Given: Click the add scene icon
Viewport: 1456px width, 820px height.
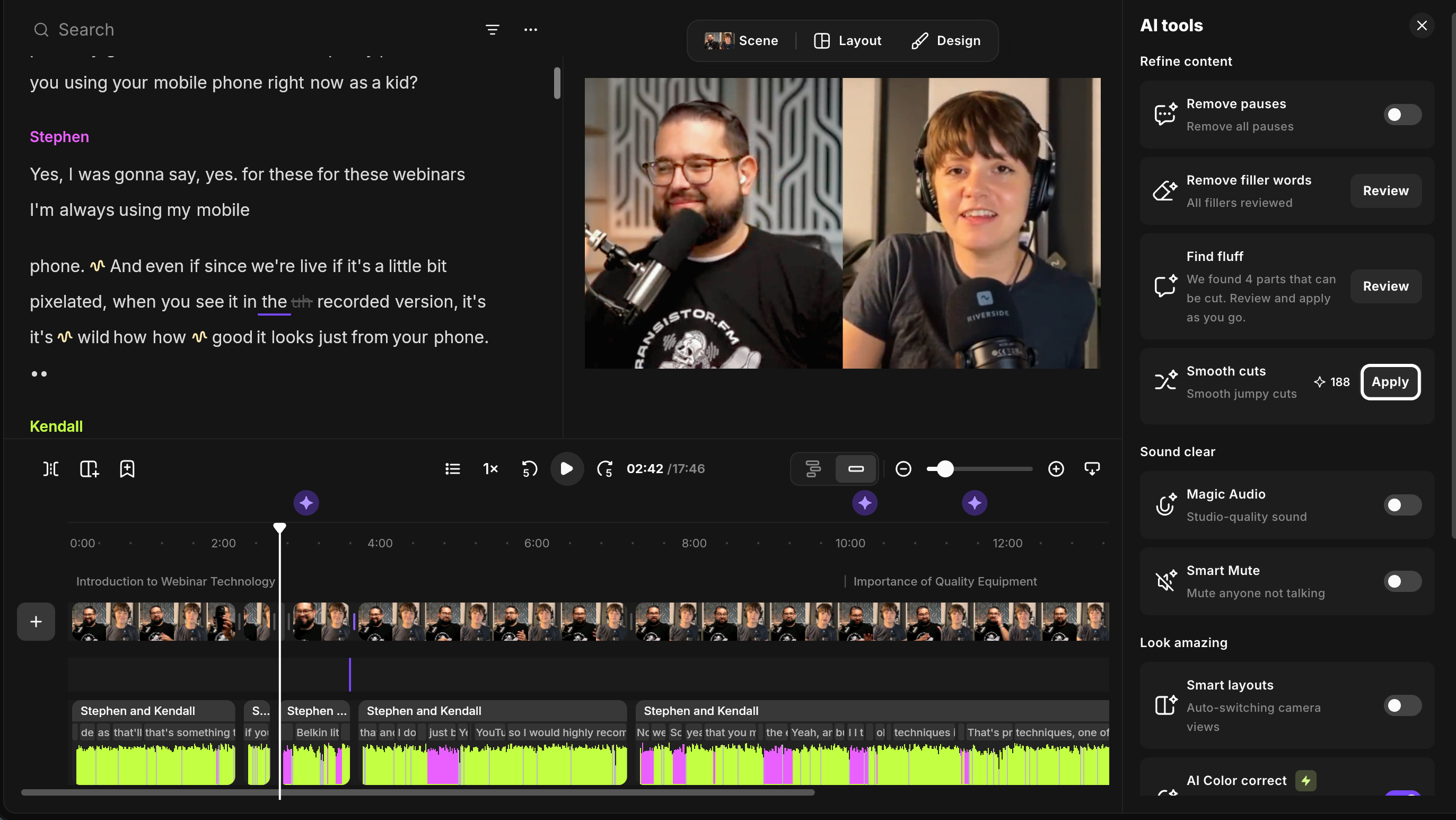Looking at the screenshot, I should 89,469.
